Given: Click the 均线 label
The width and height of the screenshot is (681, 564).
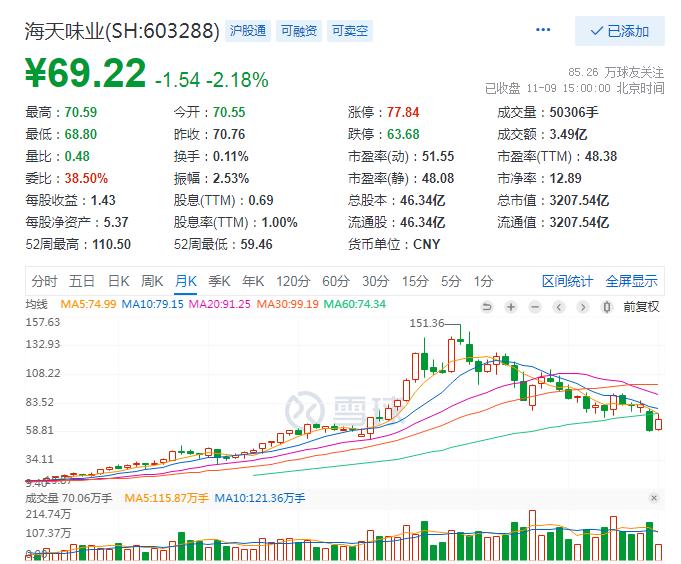Looking at the screenshot, I should pos(36,304).
